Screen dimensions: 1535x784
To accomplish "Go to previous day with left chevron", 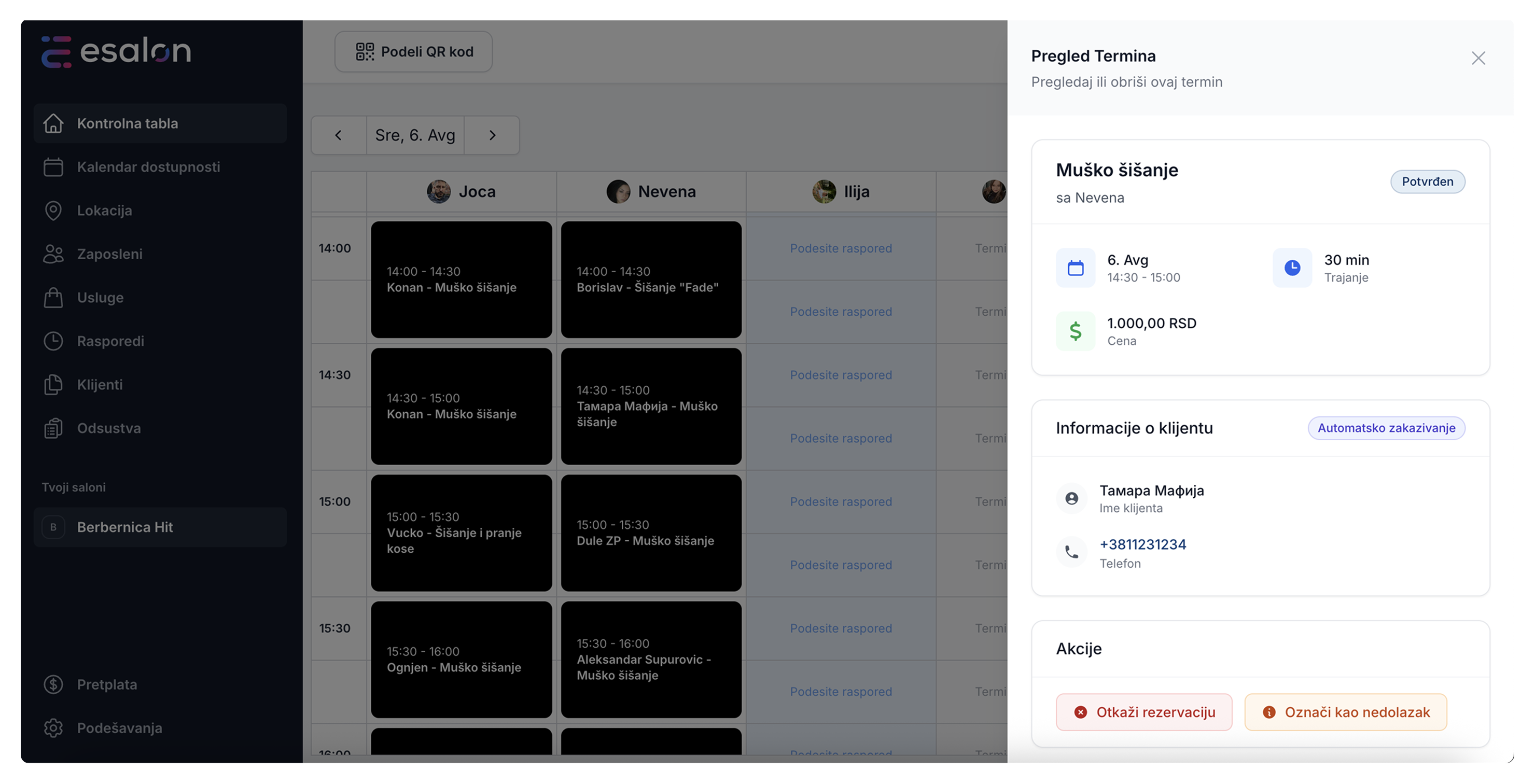I will point(339,135).
